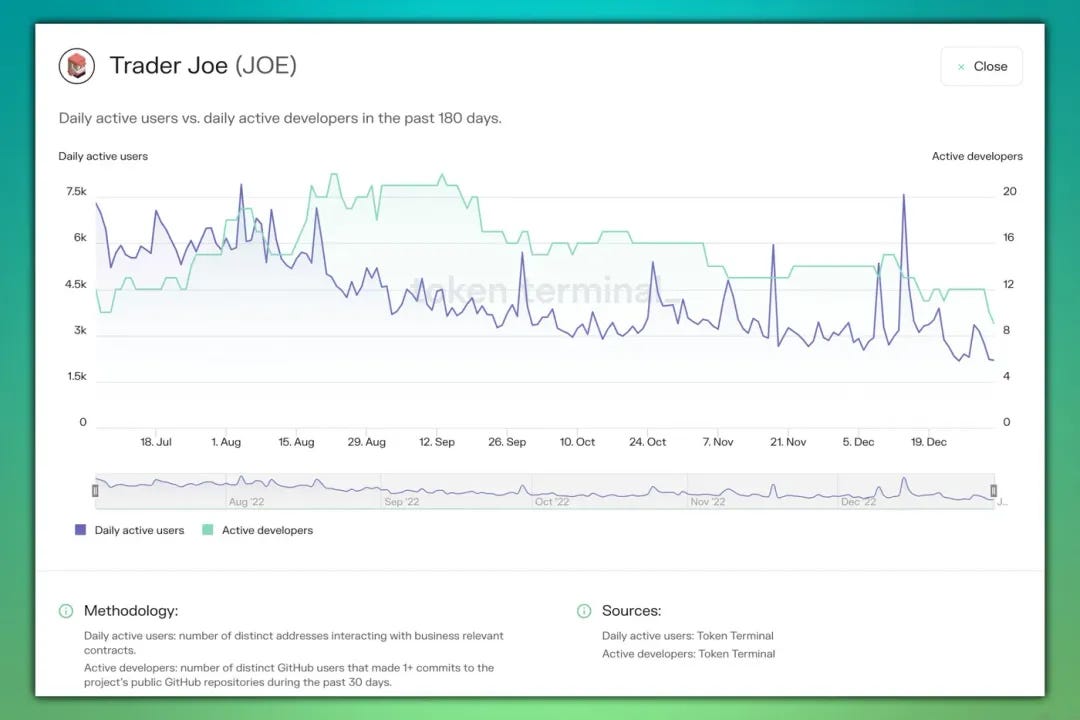Click the 29. Aug axis label
The height and width of the screenshot is (720, 1080).
[x=366, y=442]
